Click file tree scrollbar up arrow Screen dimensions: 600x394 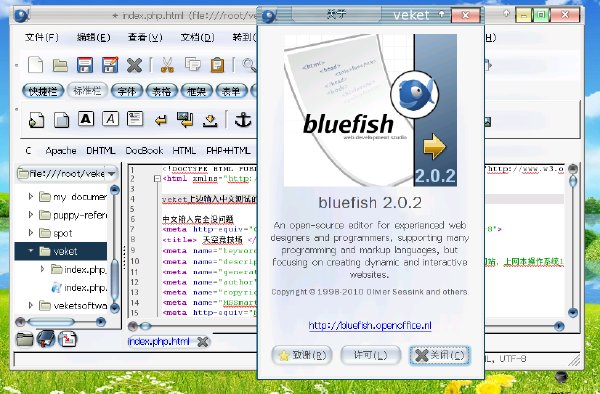click(115, 189)
